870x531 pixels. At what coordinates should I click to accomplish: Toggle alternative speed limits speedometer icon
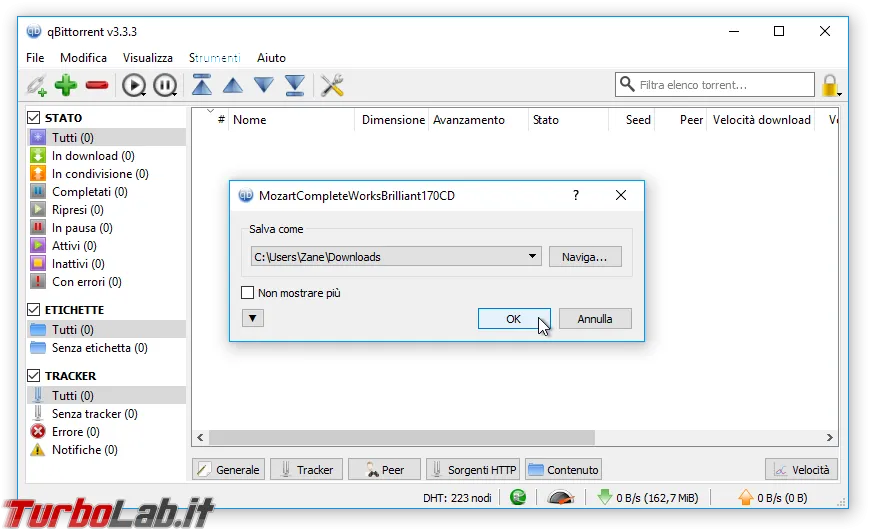point(560,497)
